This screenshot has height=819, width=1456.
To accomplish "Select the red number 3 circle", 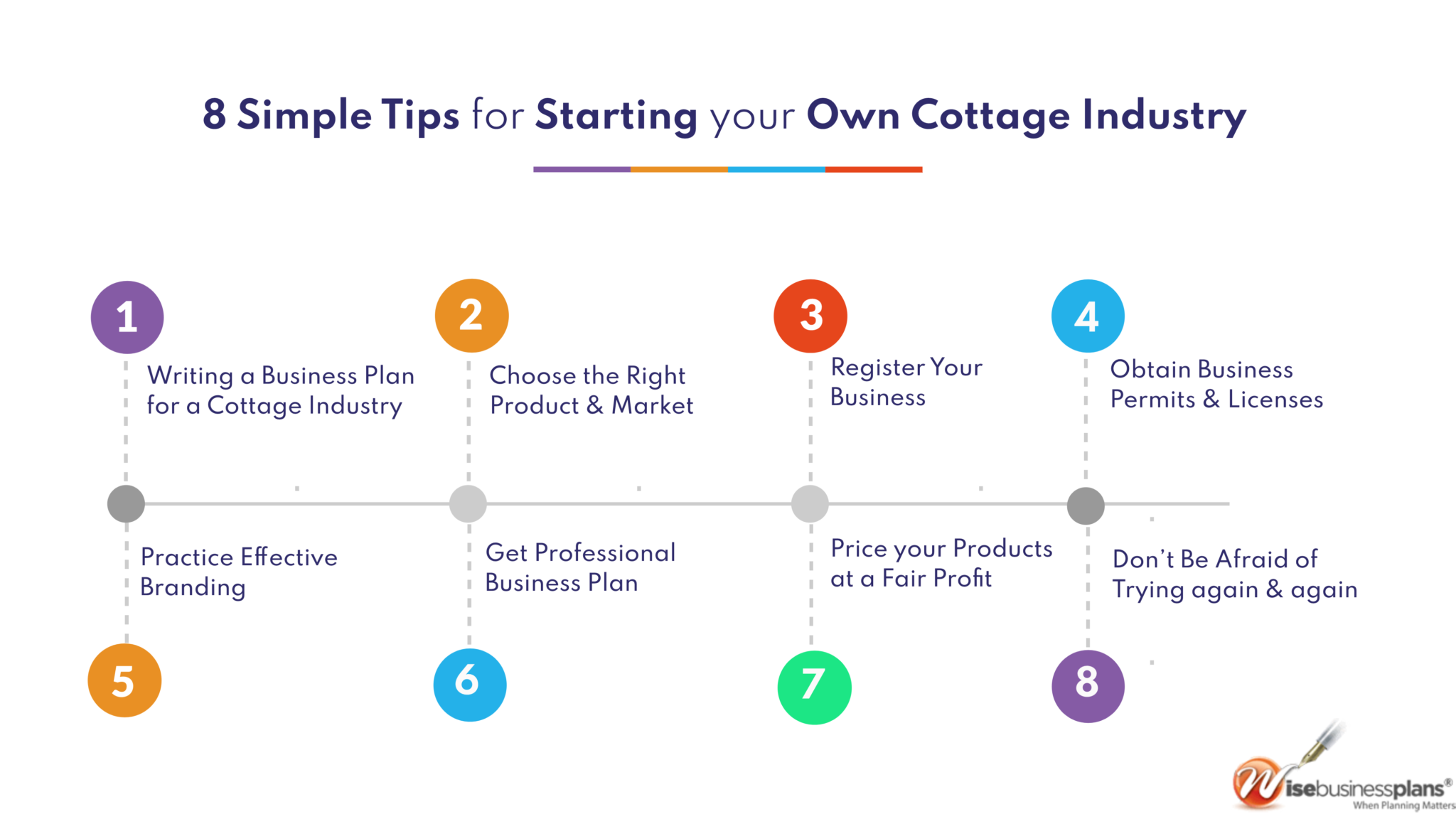I will 810,316.
